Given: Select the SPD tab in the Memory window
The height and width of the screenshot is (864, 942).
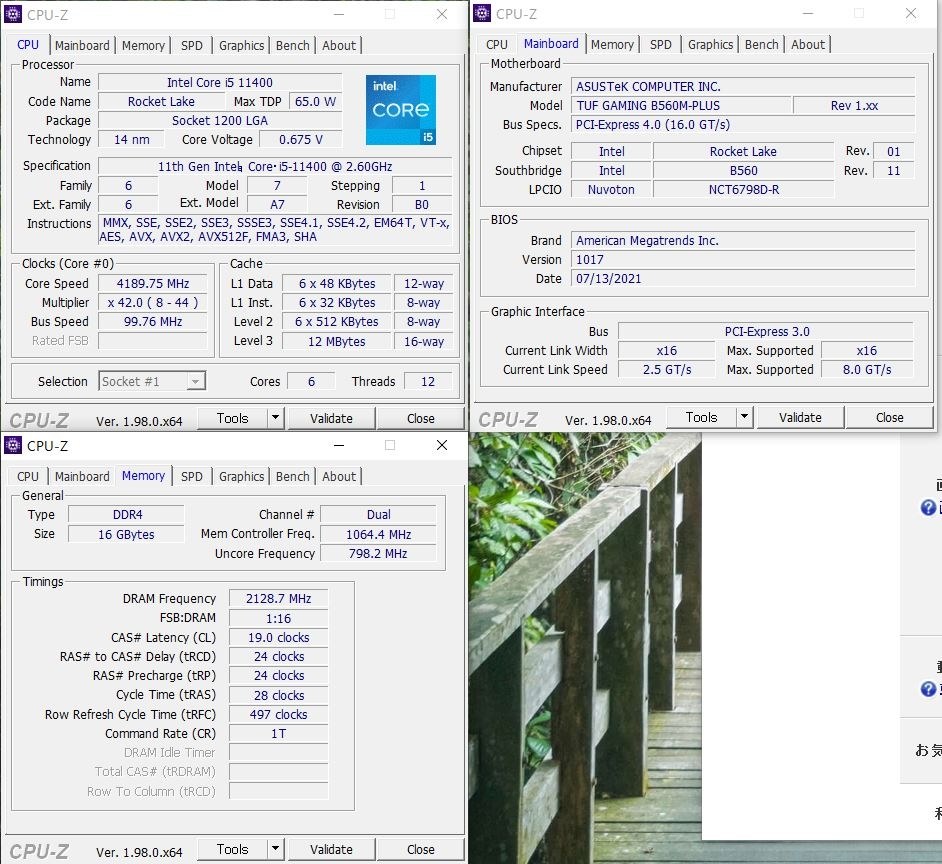Looking at the screenshot, I should coord(192,476).
